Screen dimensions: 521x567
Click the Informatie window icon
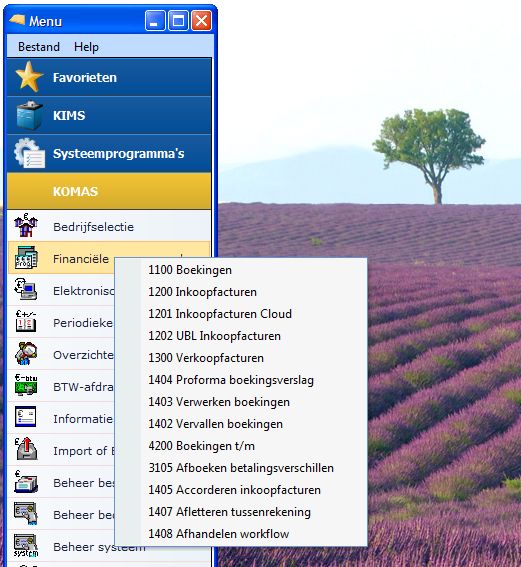pyautogui.click(x=26, y=417)
